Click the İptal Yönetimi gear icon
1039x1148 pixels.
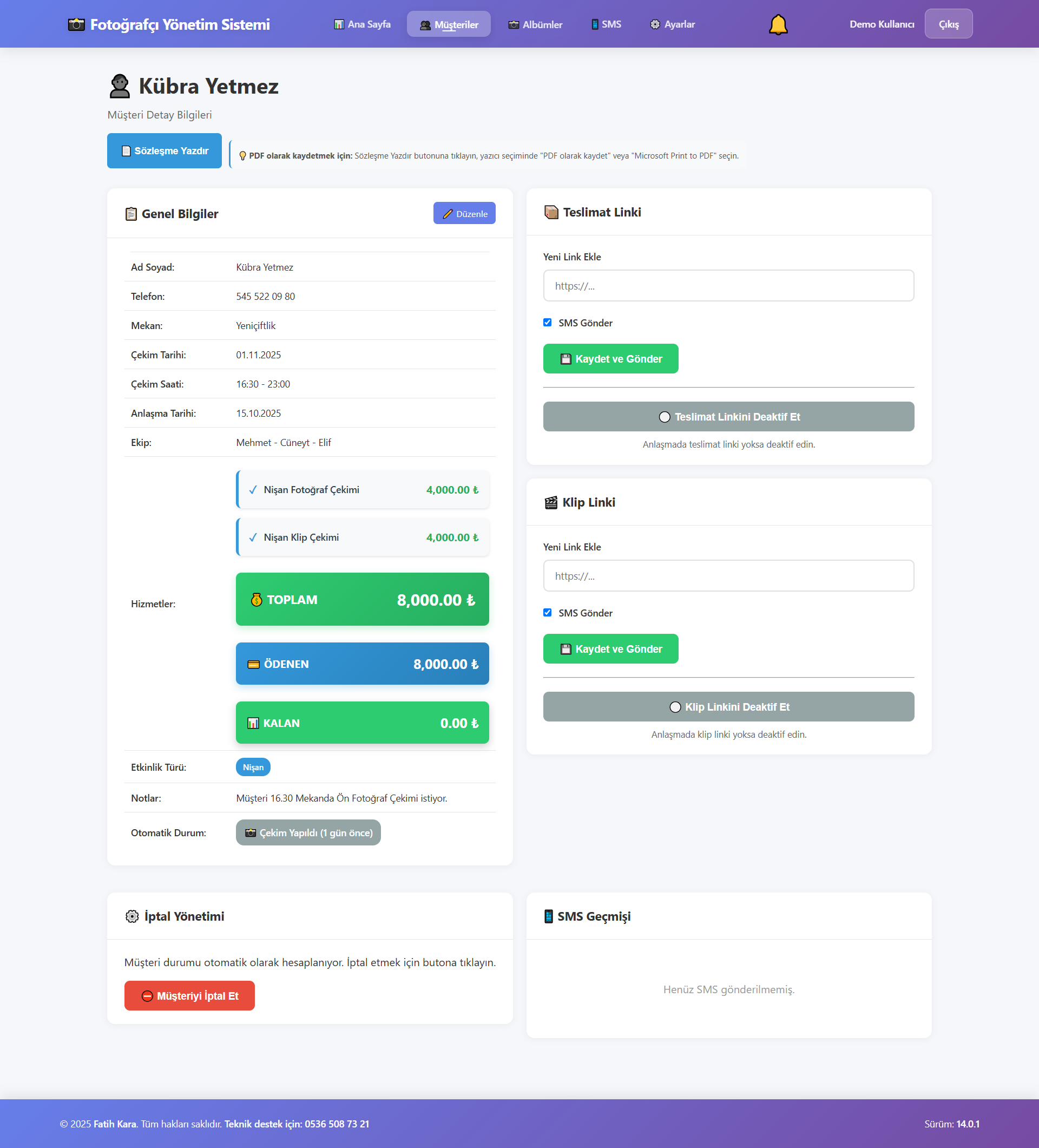pos(131,916)
